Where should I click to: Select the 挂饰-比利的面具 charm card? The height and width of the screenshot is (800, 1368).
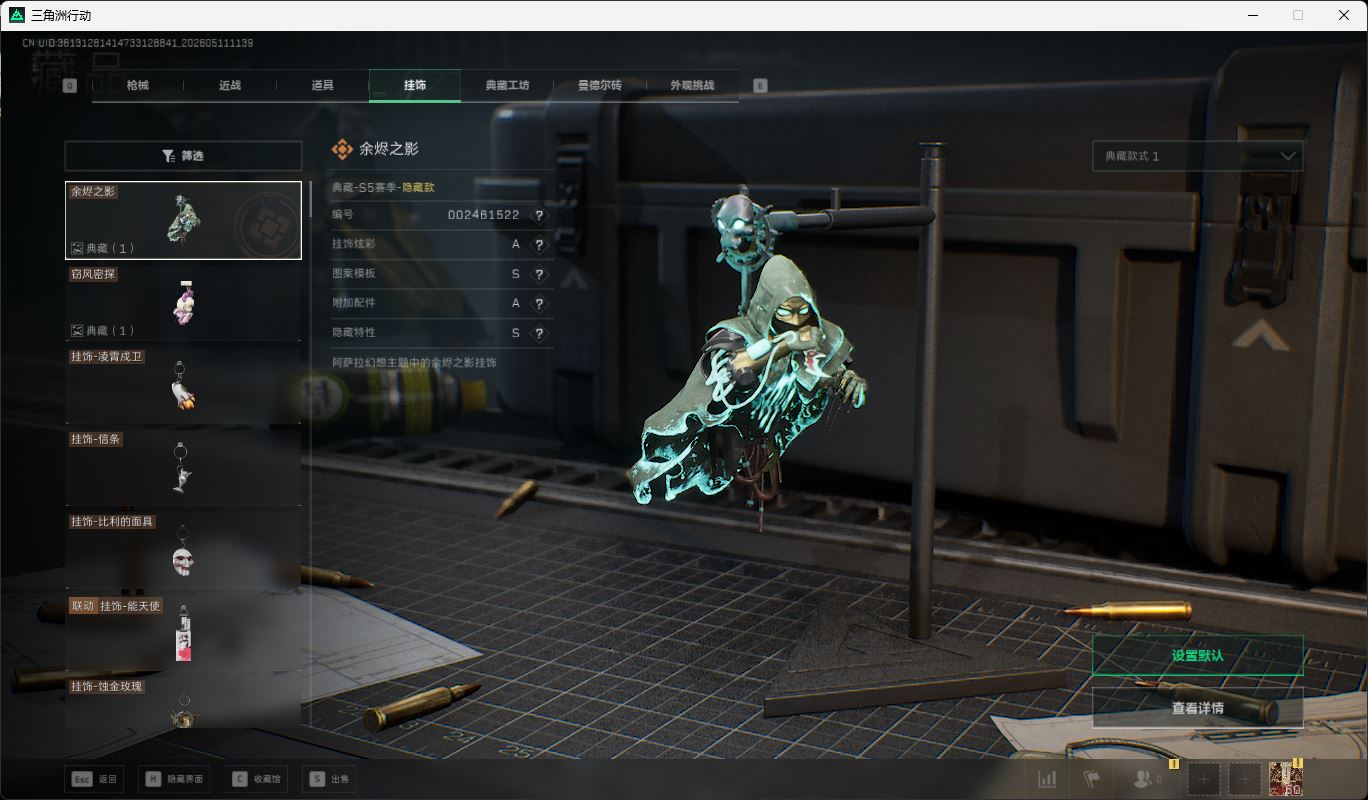pos(183,549)
